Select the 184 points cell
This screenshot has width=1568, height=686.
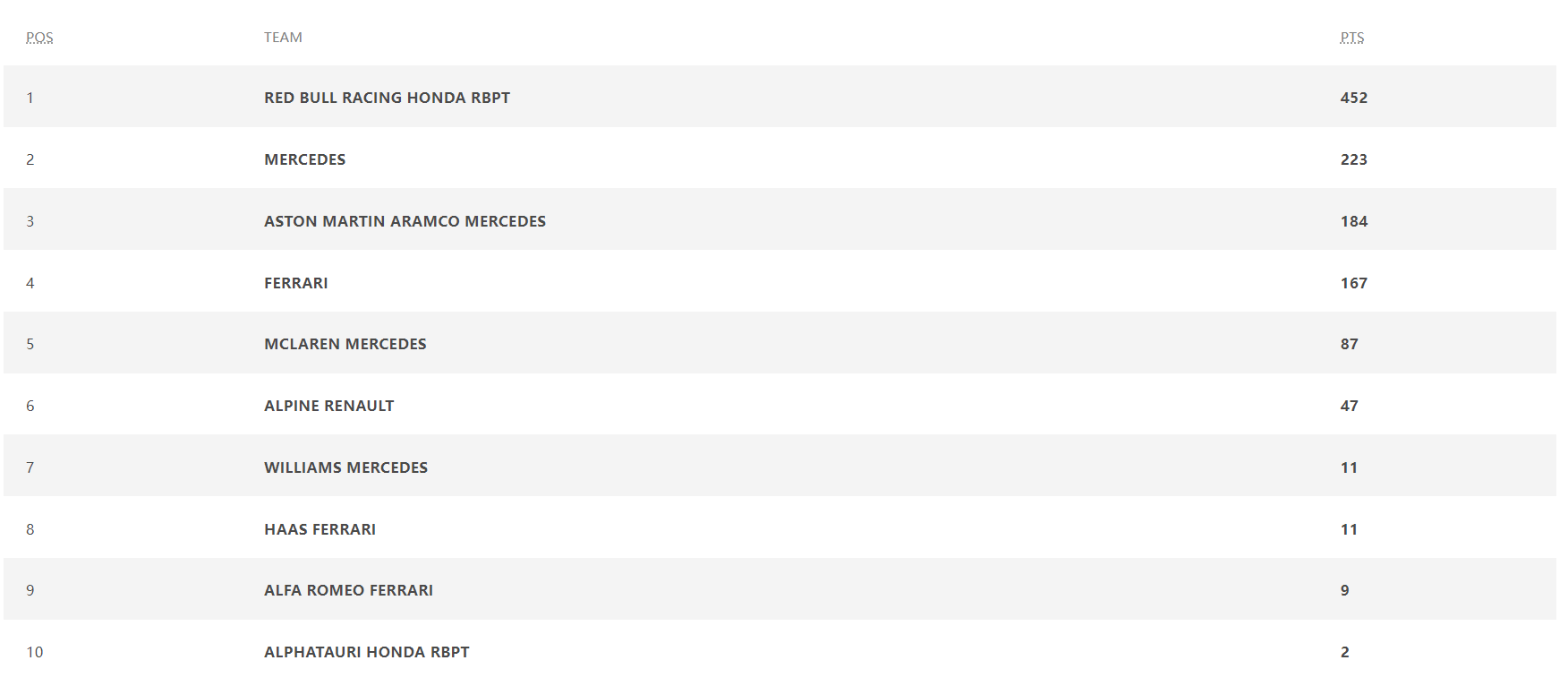pyautogui.click(x=1353, y=221)
